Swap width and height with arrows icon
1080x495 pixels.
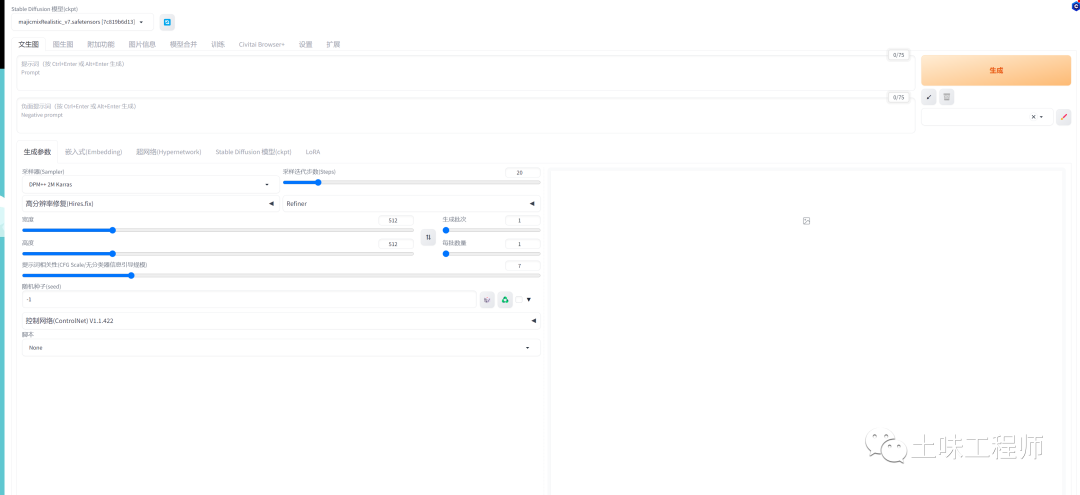(x=428, y=237)
